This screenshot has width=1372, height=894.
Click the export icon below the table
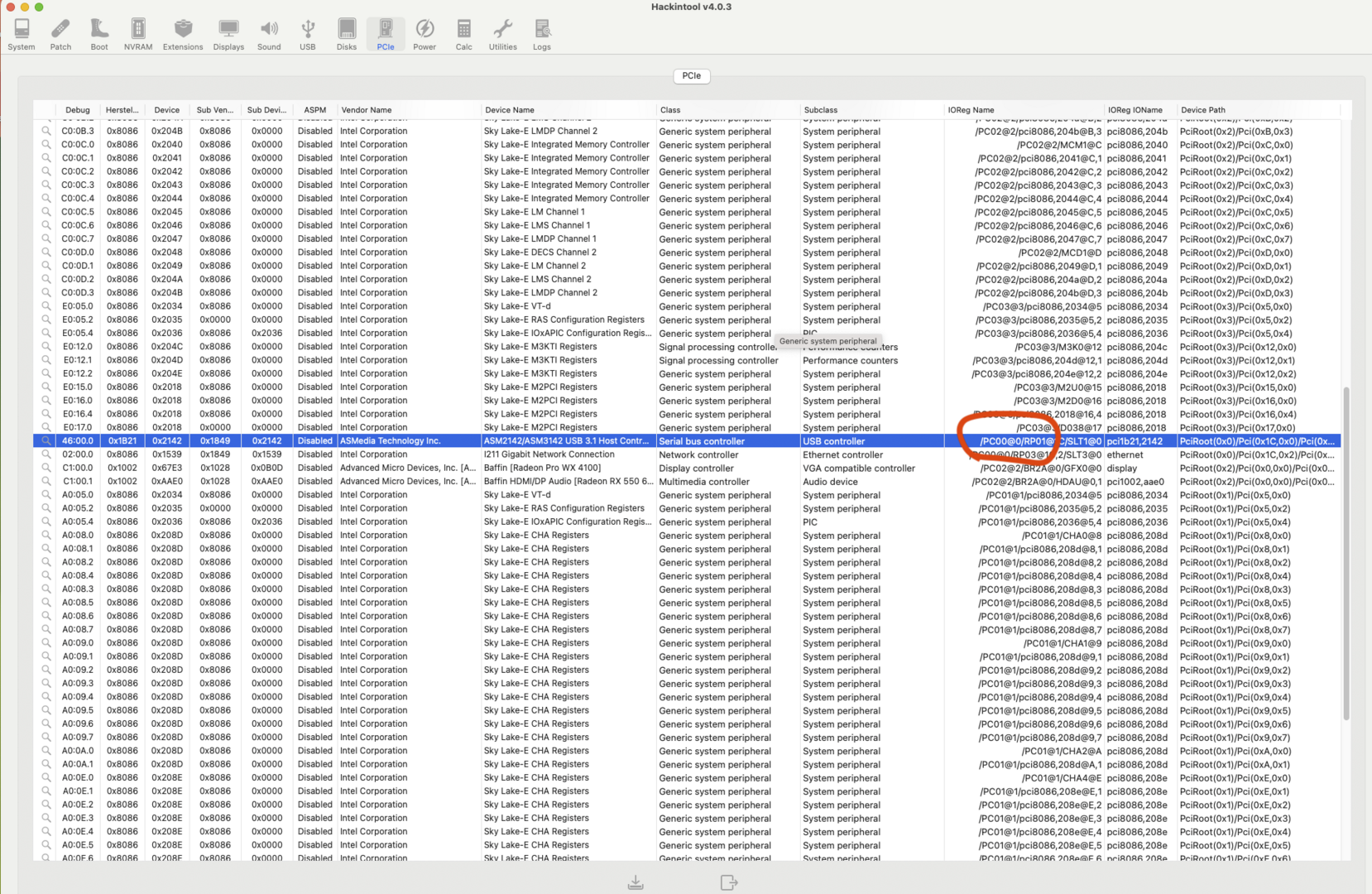(729, 882)
